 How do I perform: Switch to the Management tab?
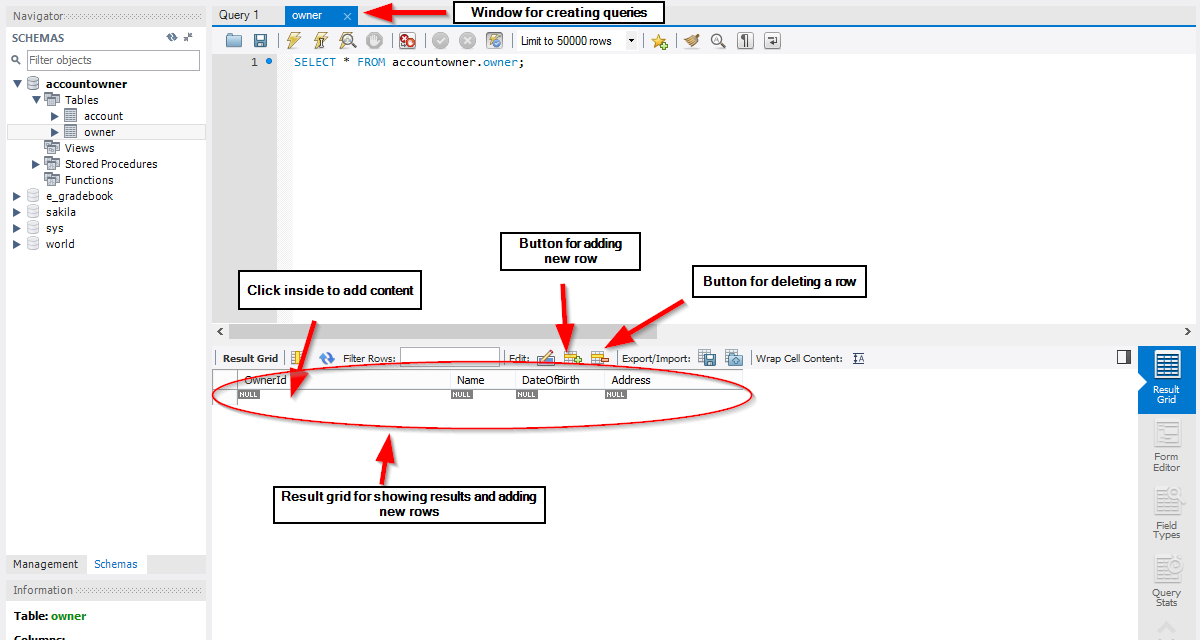pyautogui.click(x=45, y=564)
